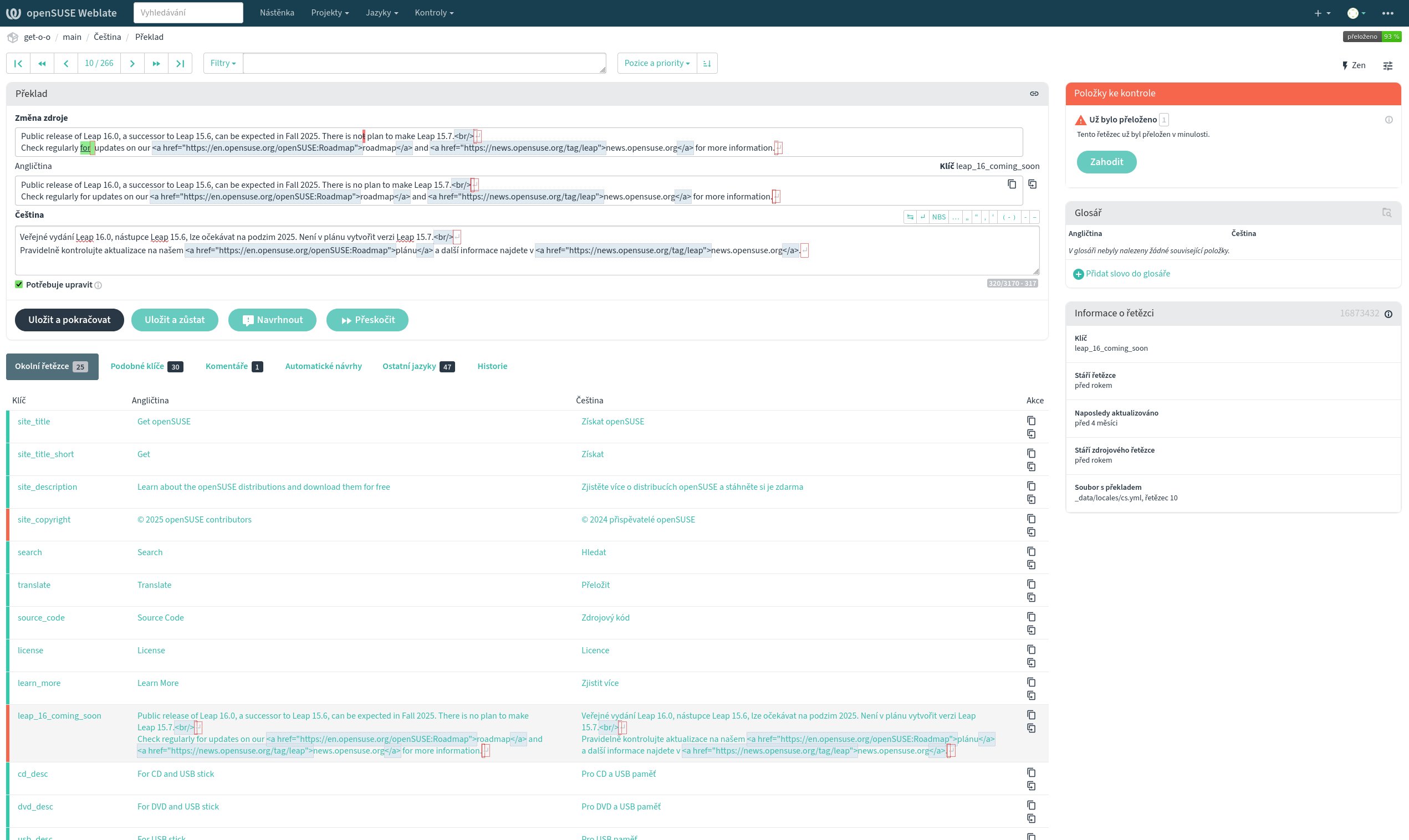Viewport: 1409px width, 840px height.
Task: Click the glossary search icon in Glosář header
Action: click(x=1386, y=213)
